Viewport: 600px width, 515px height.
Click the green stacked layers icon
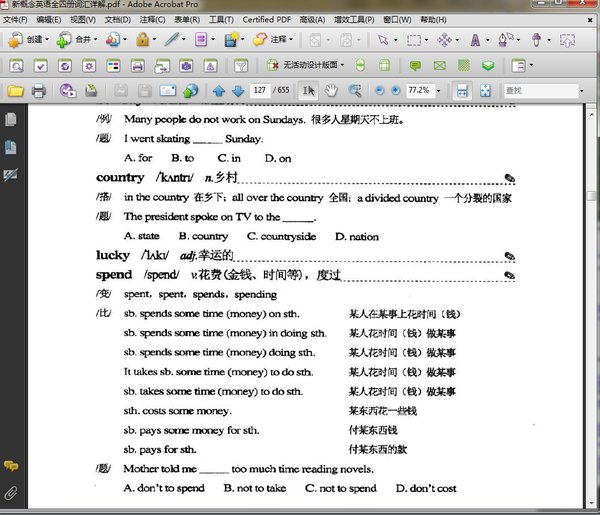coord(488,65)
